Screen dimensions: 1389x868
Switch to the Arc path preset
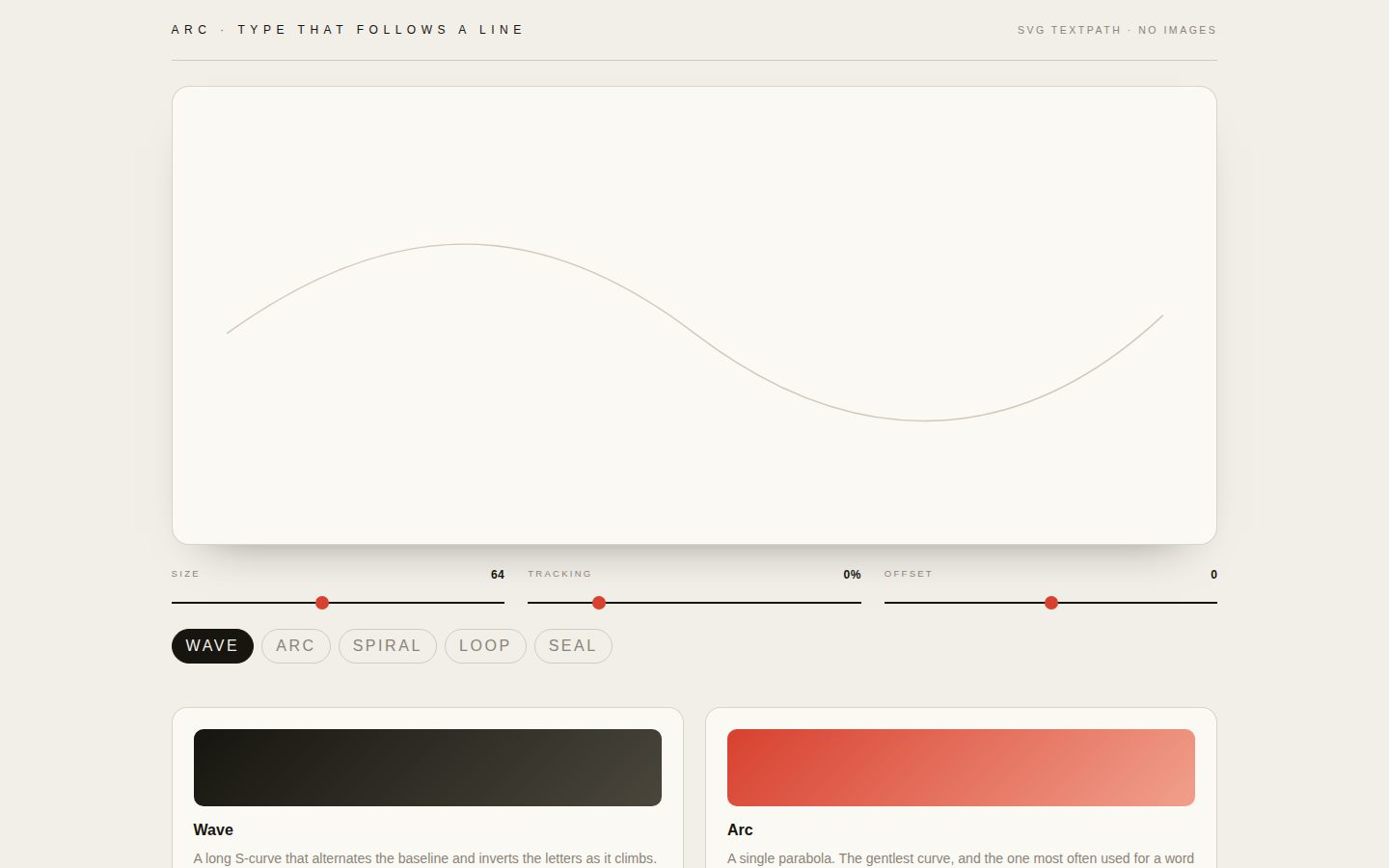[x=296, y=646]
